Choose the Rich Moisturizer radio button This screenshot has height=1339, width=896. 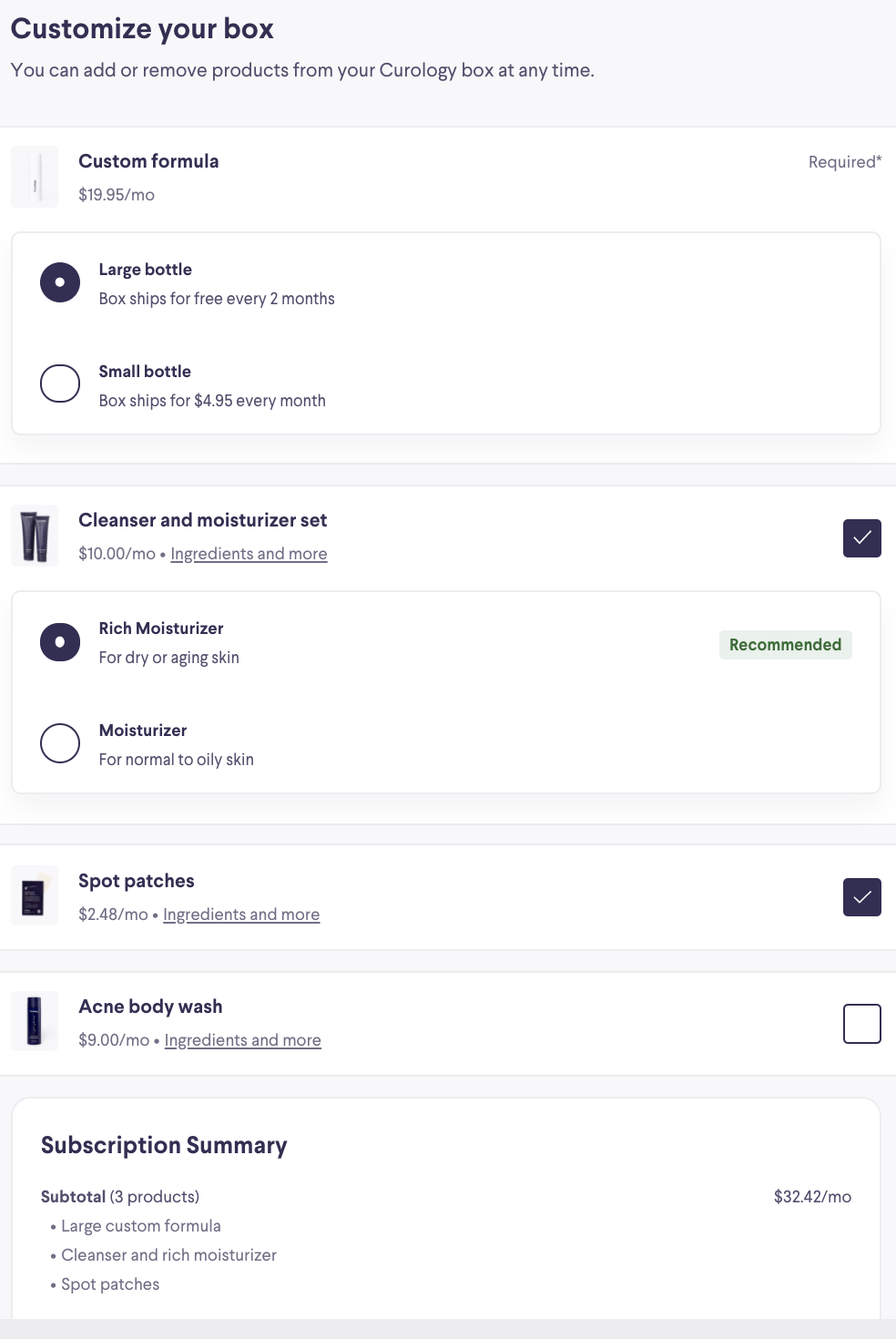tap(60, 642)
